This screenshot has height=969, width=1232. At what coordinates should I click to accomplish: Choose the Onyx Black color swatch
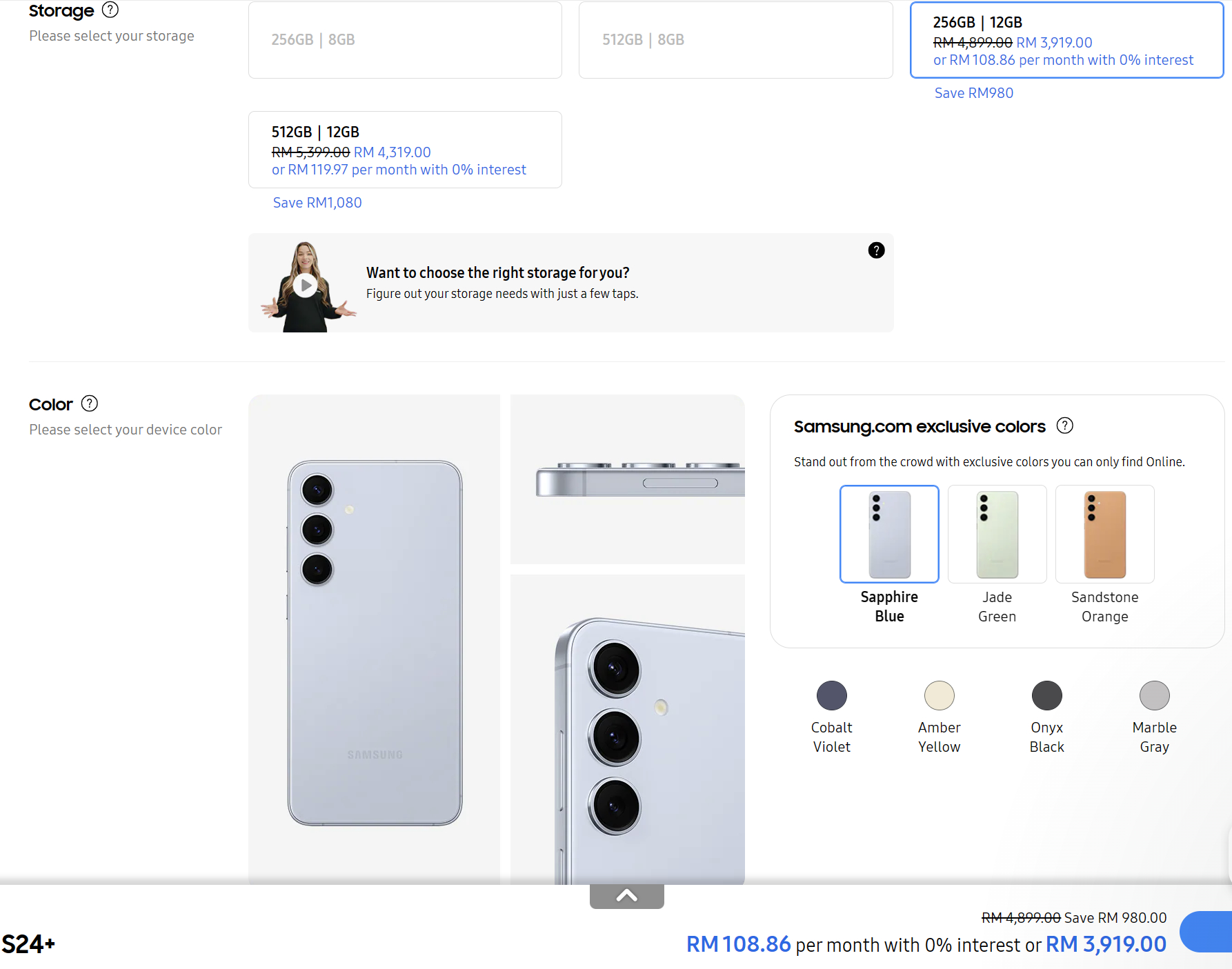[x=1047, y=696]
